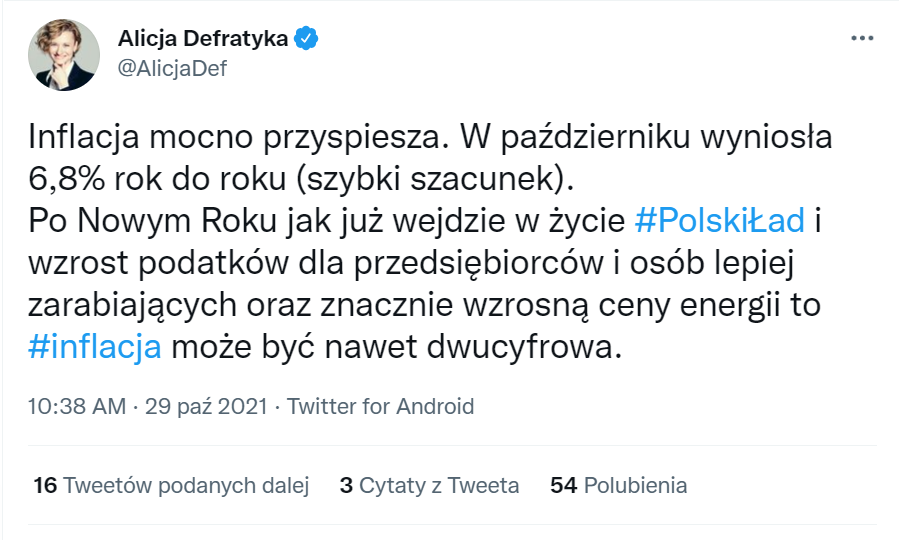This screenshot has width=899, height=540.
Task: View the 16 Tweetów podanych dalej list
Action: [171, 486]
